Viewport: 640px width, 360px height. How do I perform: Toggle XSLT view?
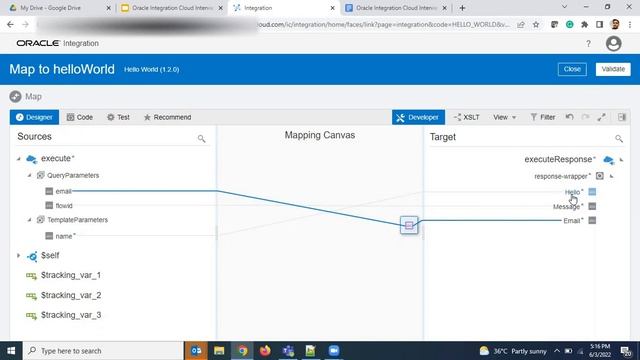(467, 117)
